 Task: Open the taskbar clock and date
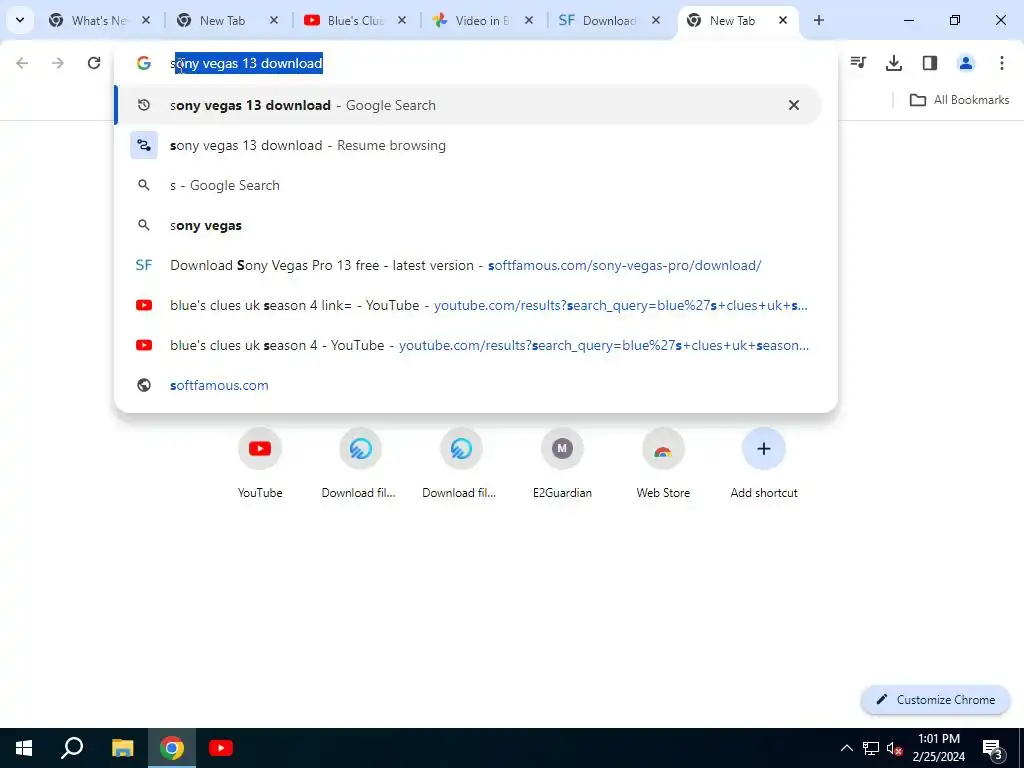tap(939, 748)
